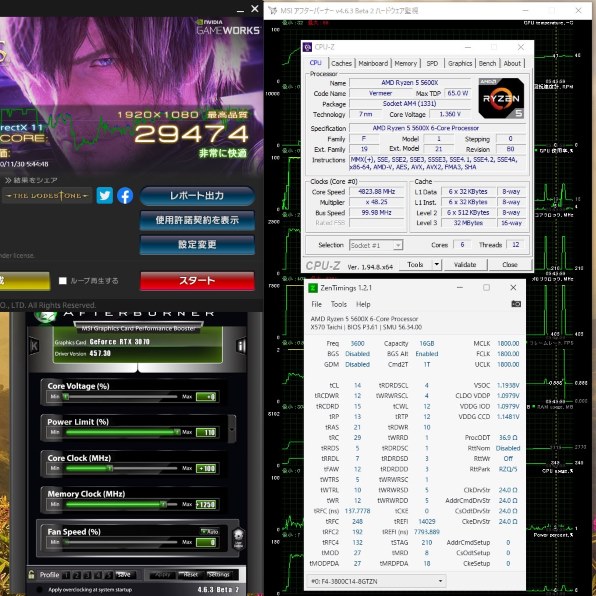Expand the Power Limit link arrow

(232, 429)
